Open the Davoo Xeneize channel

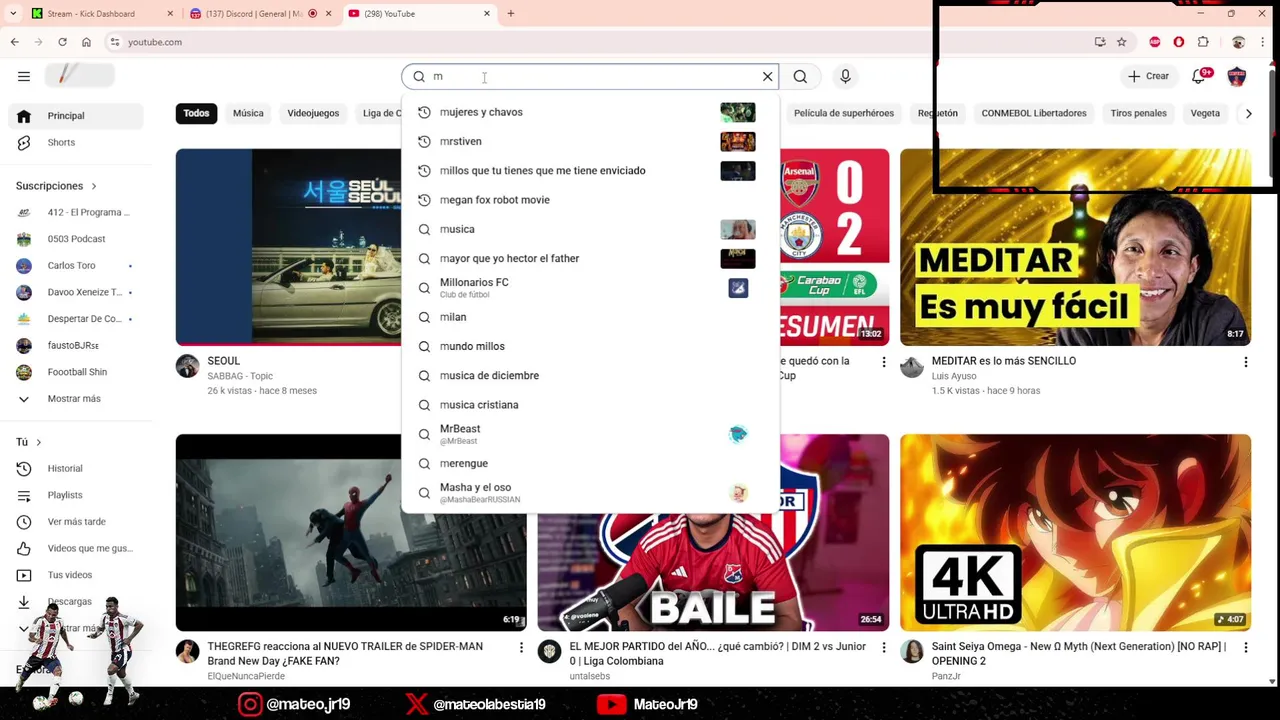point(76,292)
